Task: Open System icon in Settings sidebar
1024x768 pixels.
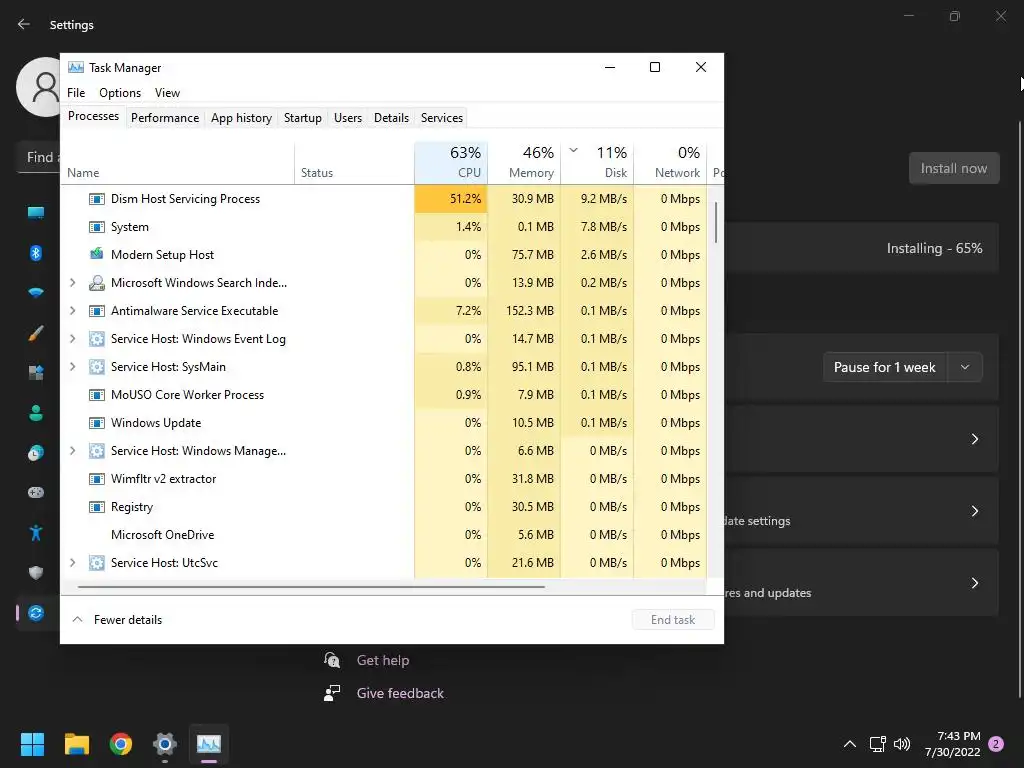Action: click(x=36, y=212)
